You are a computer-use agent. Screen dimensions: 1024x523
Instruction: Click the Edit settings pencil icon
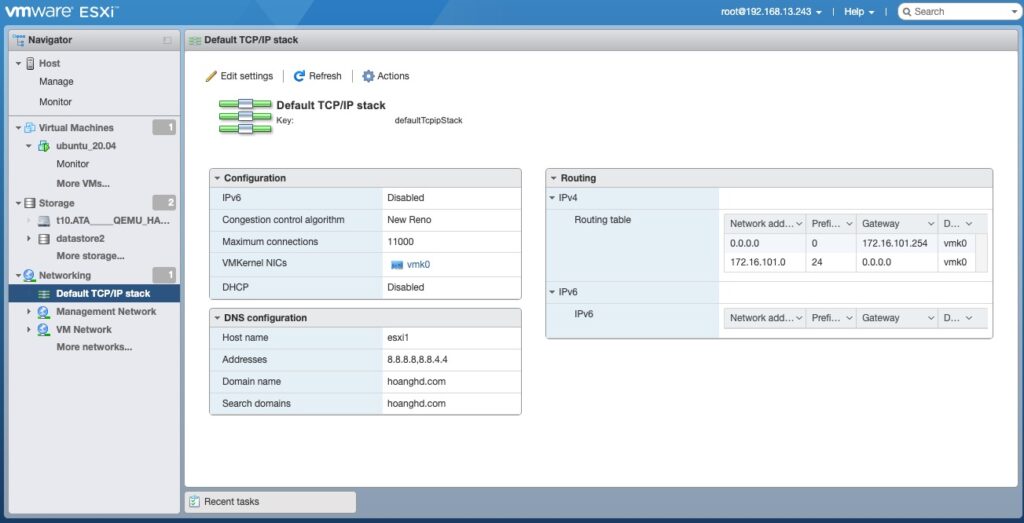click(x=211, y=76)
